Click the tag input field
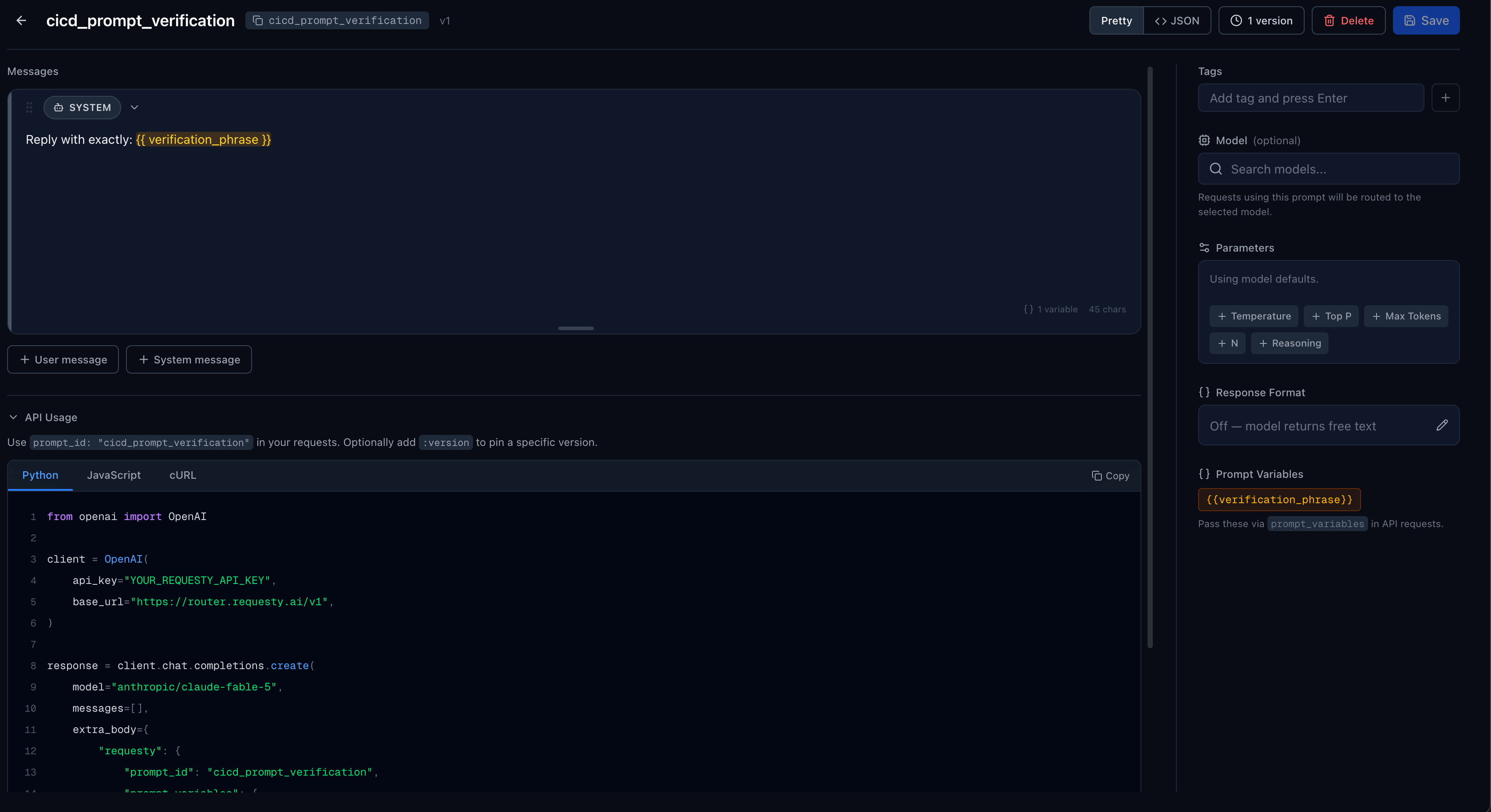 [1310, 98]
